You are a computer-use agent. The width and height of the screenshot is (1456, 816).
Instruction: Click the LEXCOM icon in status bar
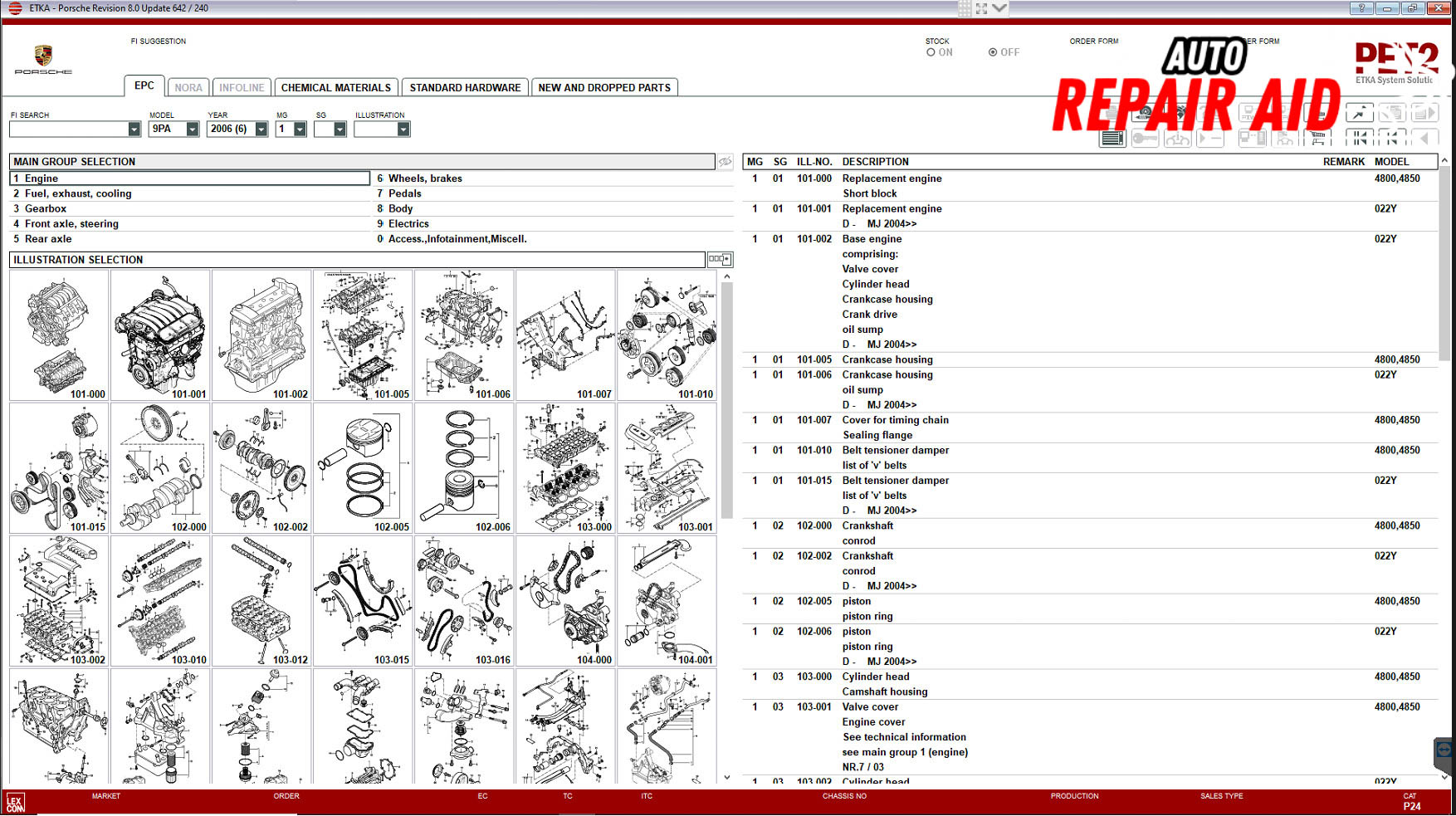tap(15, 803)
